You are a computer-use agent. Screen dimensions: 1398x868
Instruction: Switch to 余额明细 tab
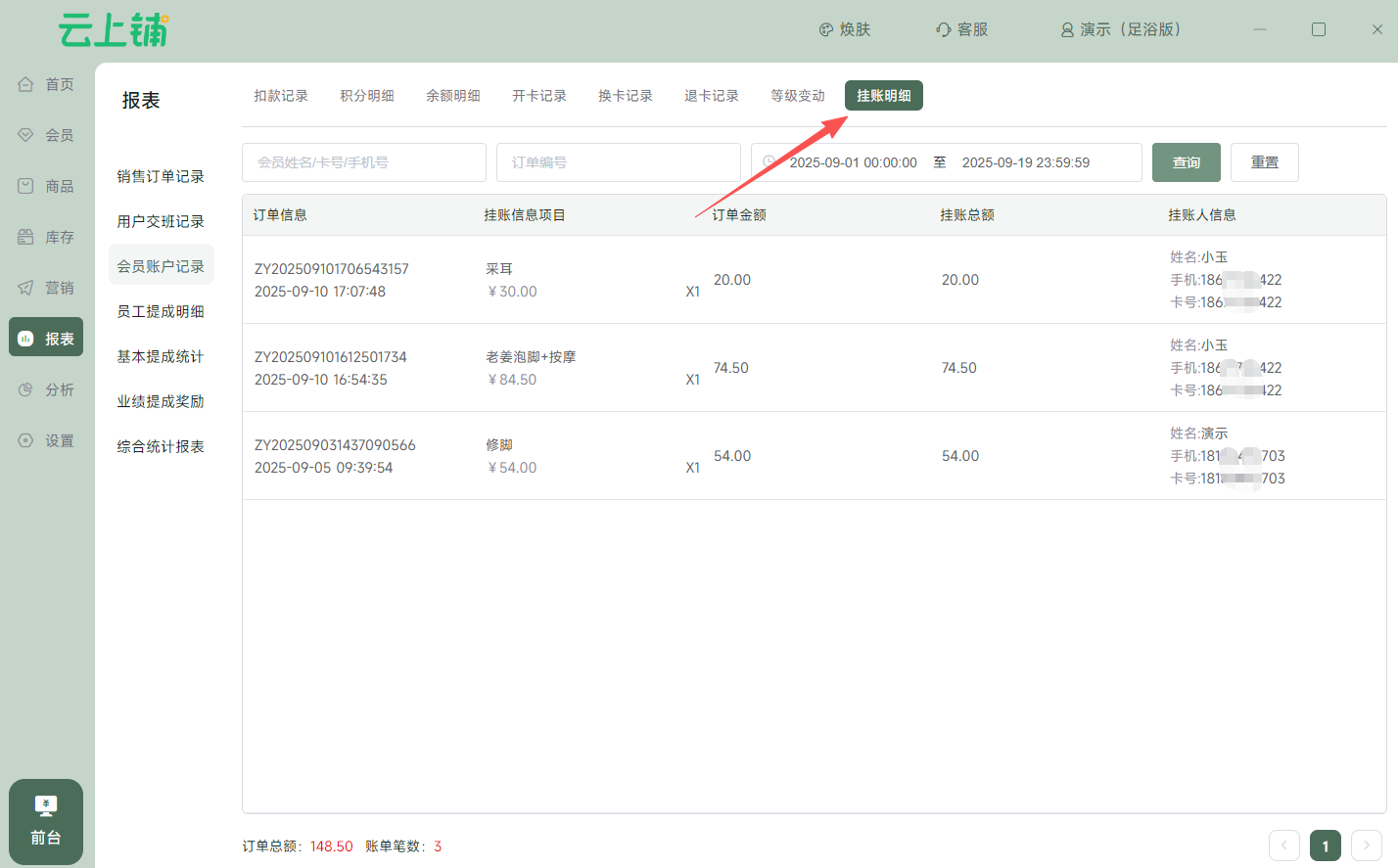click(453, 96)
